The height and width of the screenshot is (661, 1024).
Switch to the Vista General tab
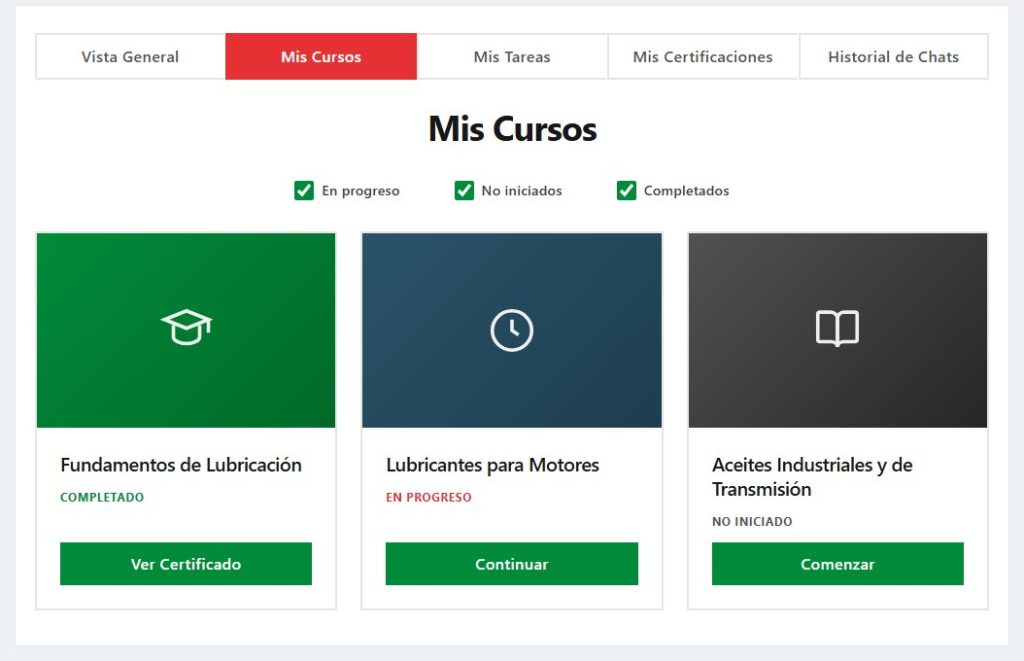(130, 57)
